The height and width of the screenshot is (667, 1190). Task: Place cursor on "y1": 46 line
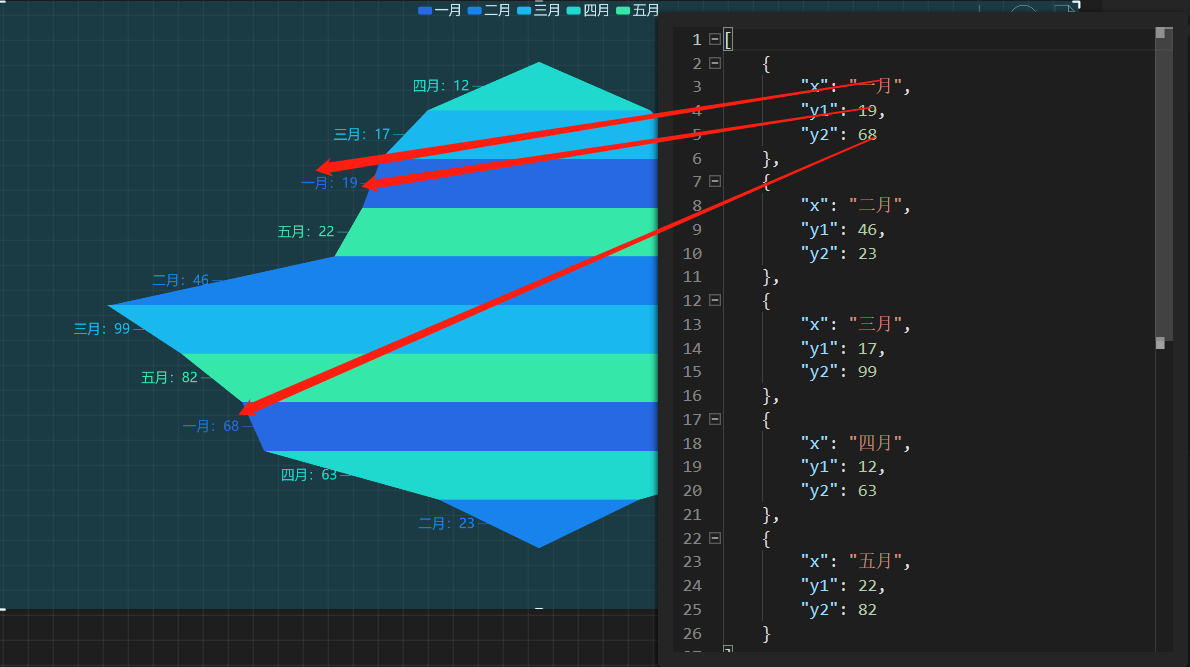(843, 229)
